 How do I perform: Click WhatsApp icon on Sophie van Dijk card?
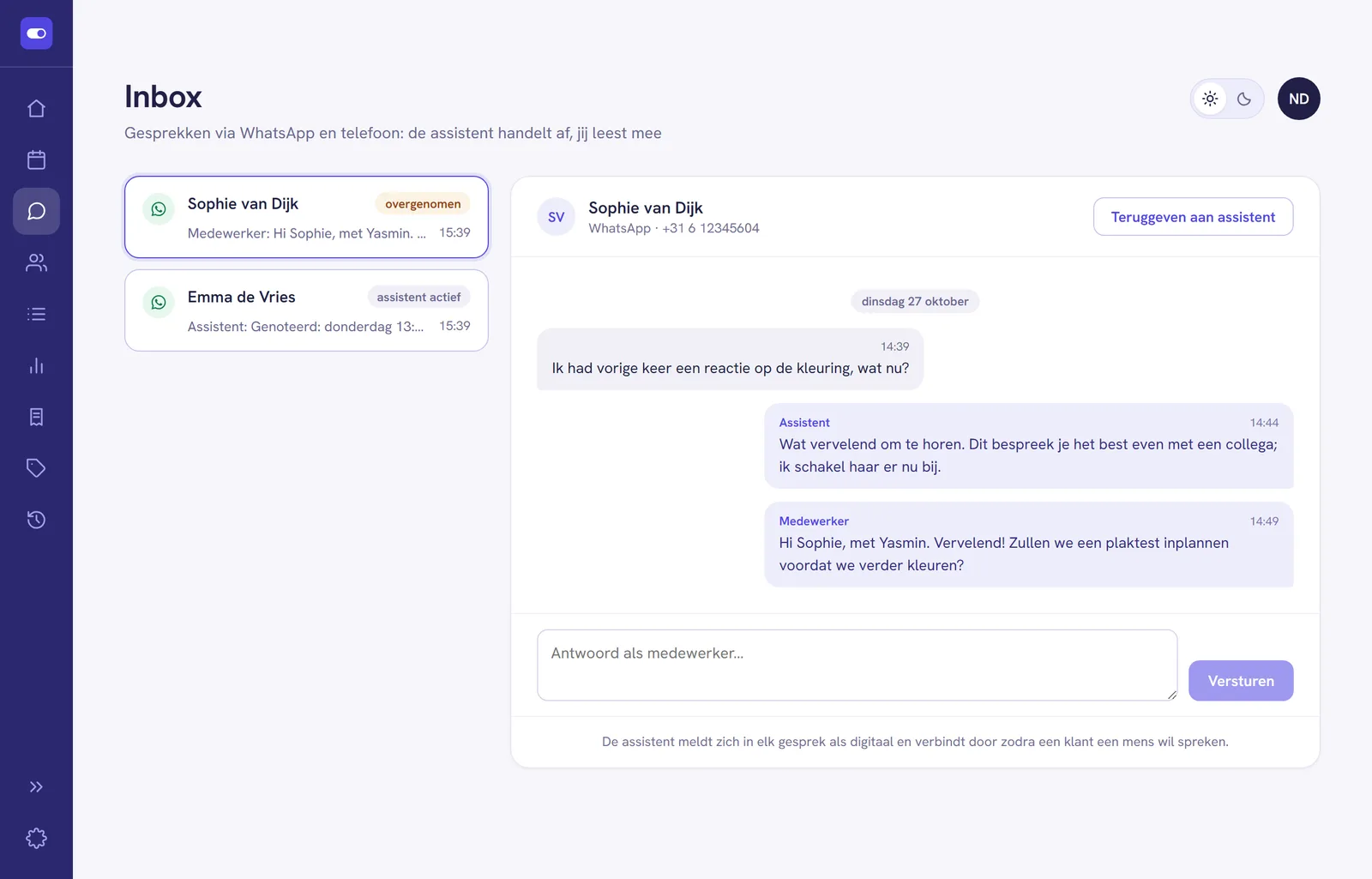tap(159, 208)
